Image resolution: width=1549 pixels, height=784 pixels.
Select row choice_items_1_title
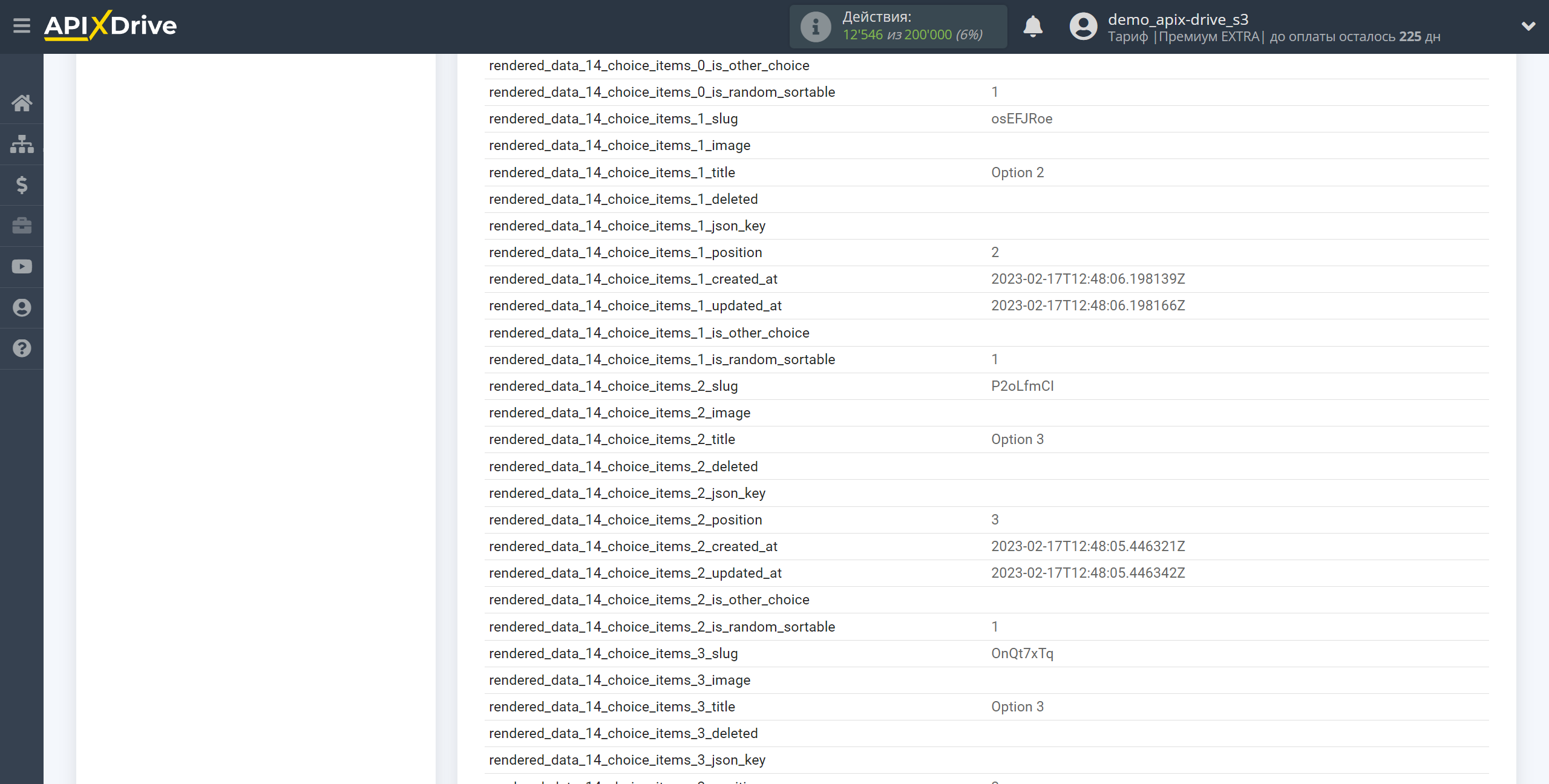click(986, 172)
